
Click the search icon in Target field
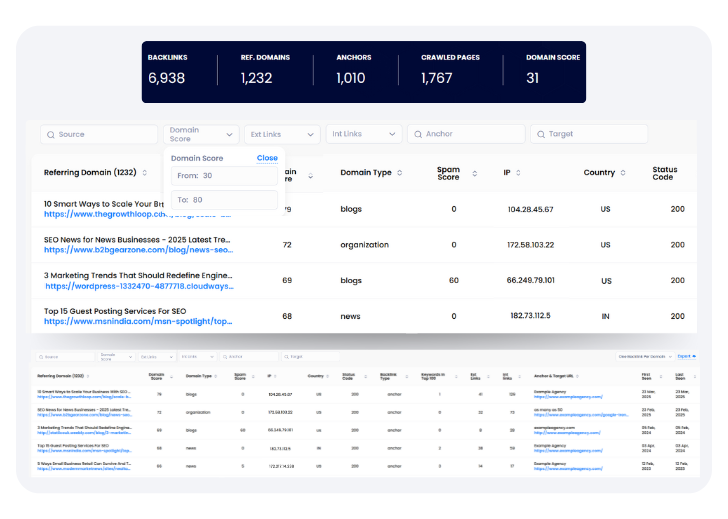pos(540,134)
